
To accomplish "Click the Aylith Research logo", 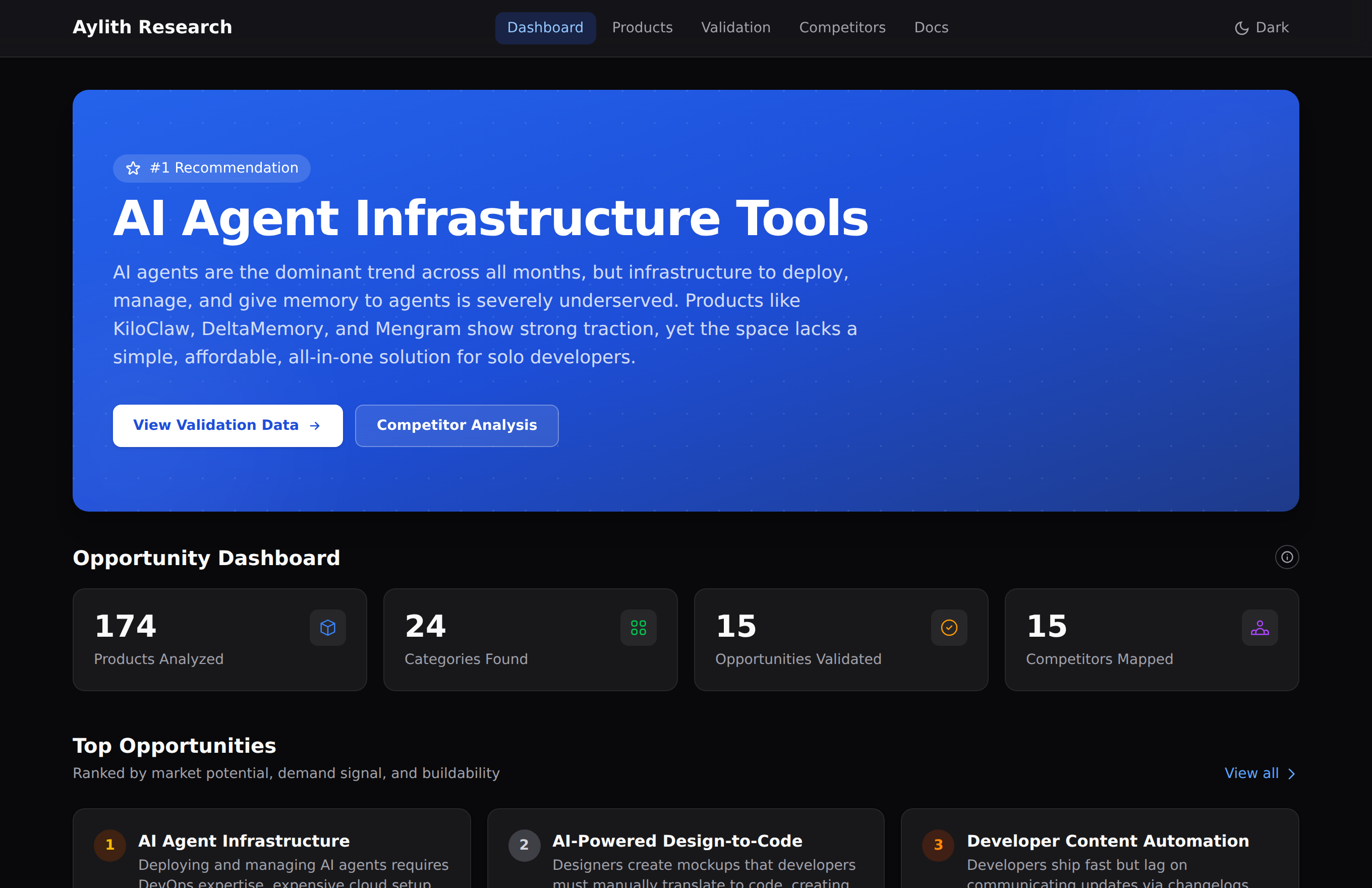I will (x=152, y=27).
